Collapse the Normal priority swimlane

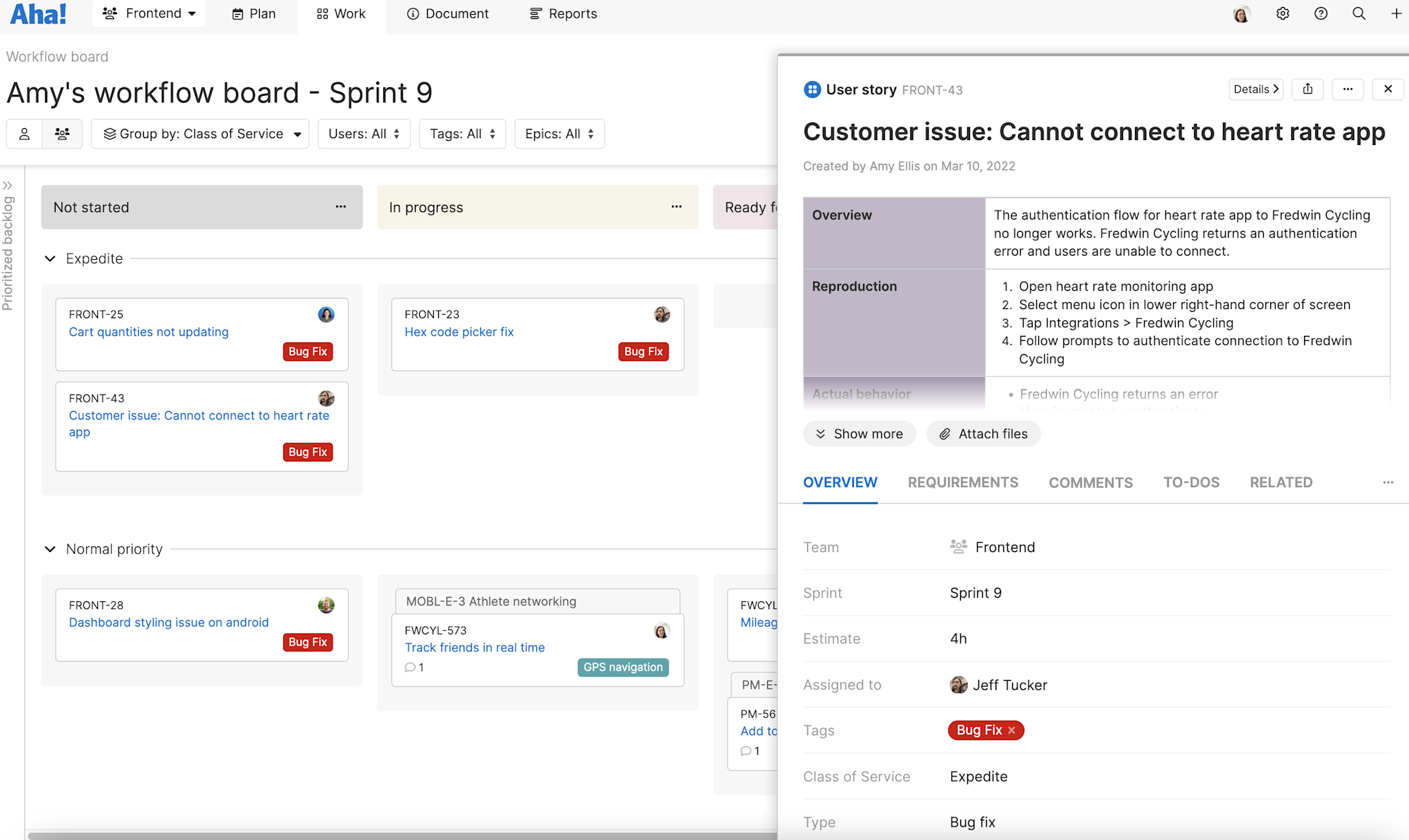pyautogui.click(x=50, y=549)
